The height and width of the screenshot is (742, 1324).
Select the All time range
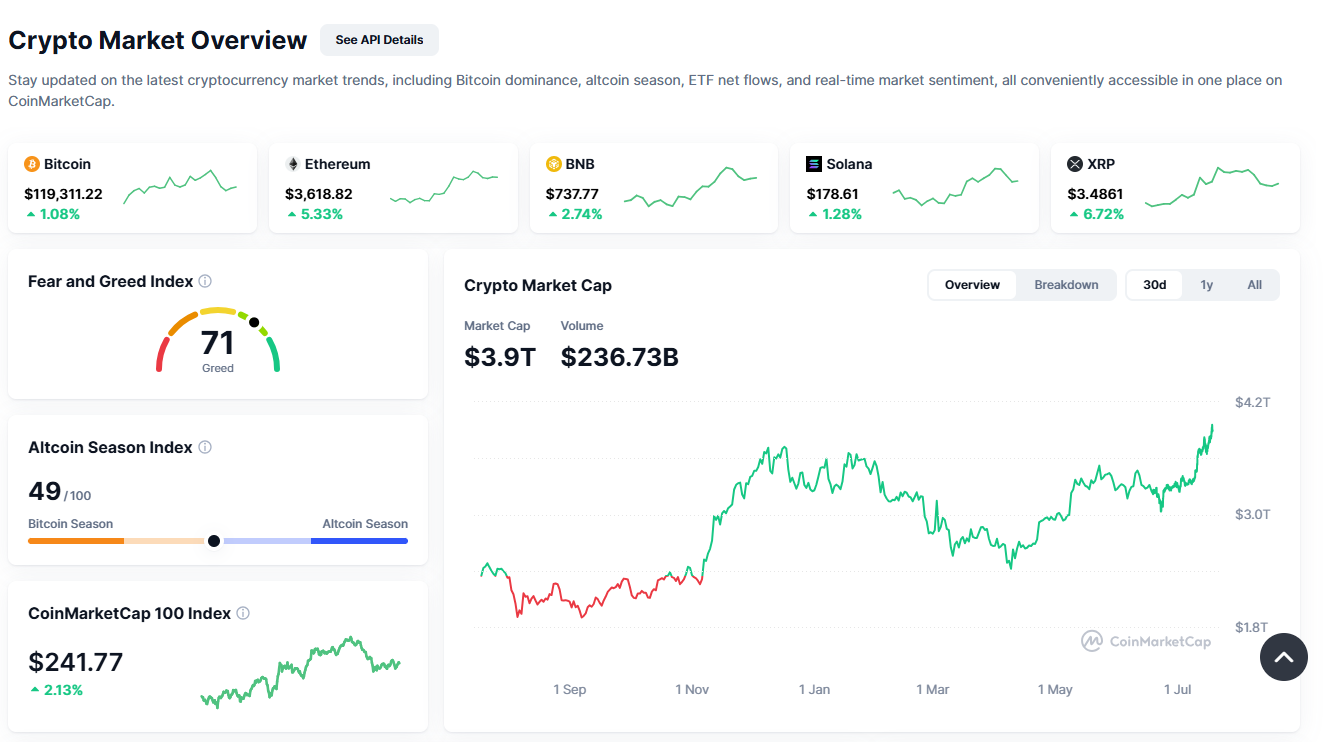pos(1255,285)
